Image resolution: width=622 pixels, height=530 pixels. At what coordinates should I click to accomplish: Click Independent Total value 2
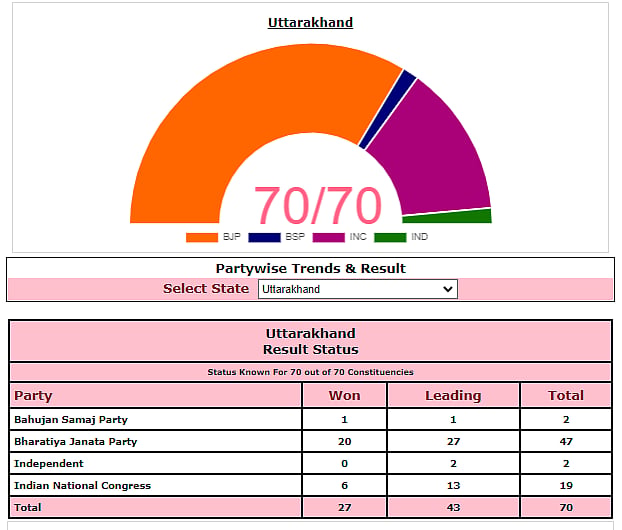click(x=566, y=463)
